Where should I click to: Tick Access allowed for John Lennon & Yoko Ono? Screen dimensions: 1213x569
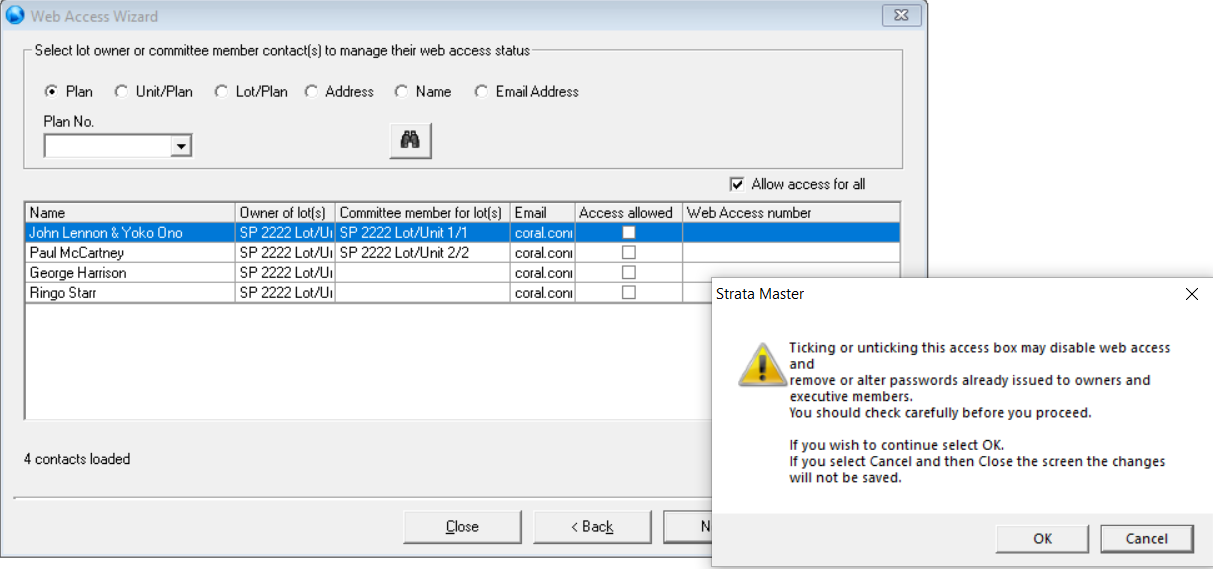[629, 232]
